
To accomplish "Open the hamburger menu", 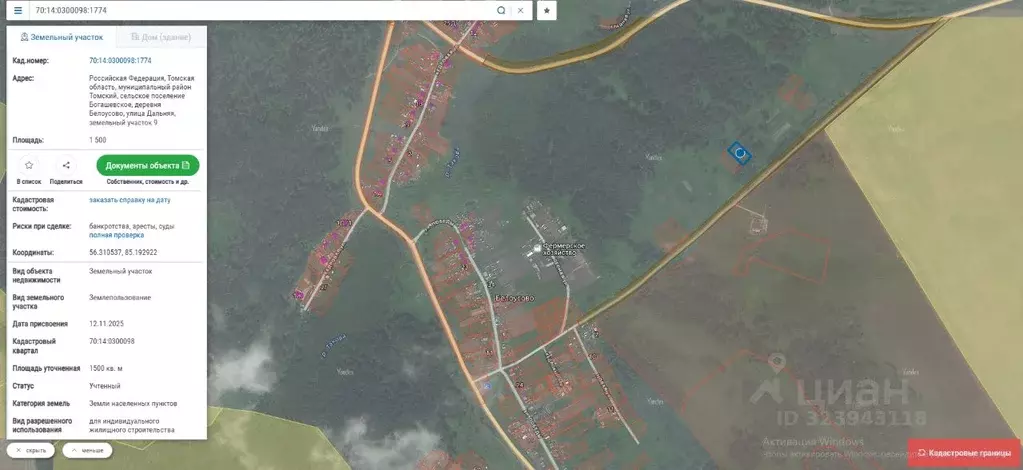I will tap(17, 10).
